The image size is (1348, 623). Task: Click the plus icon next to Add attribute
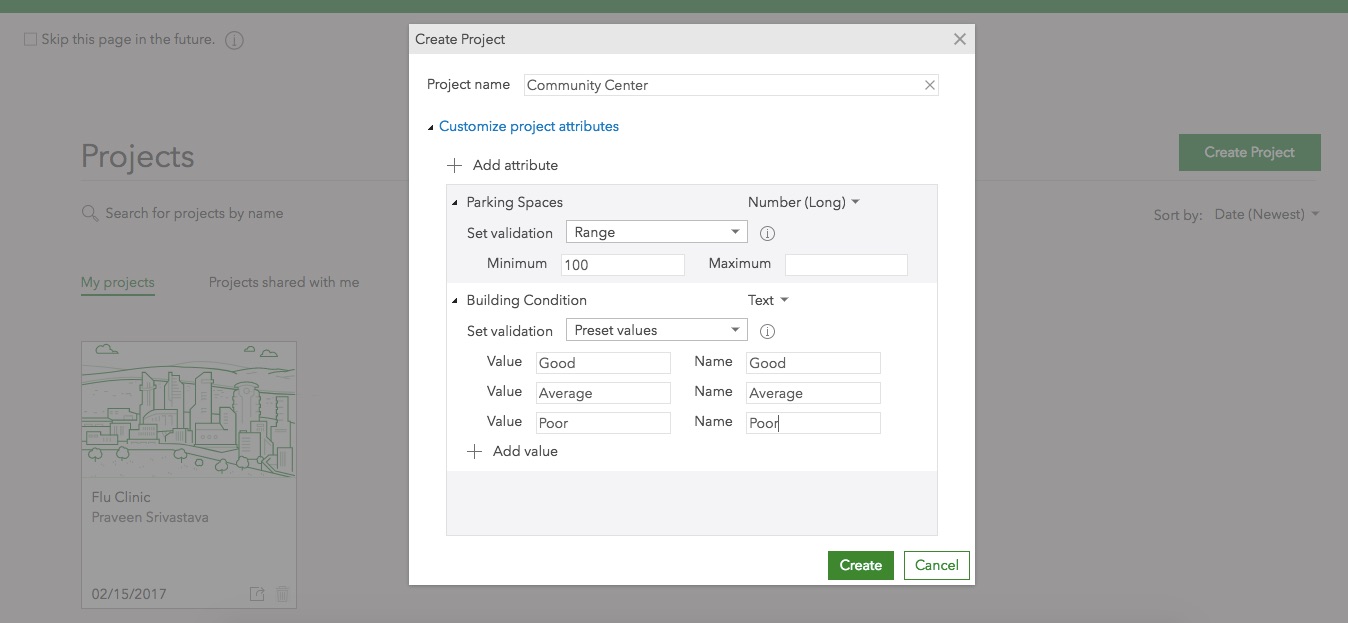[454, 165]
